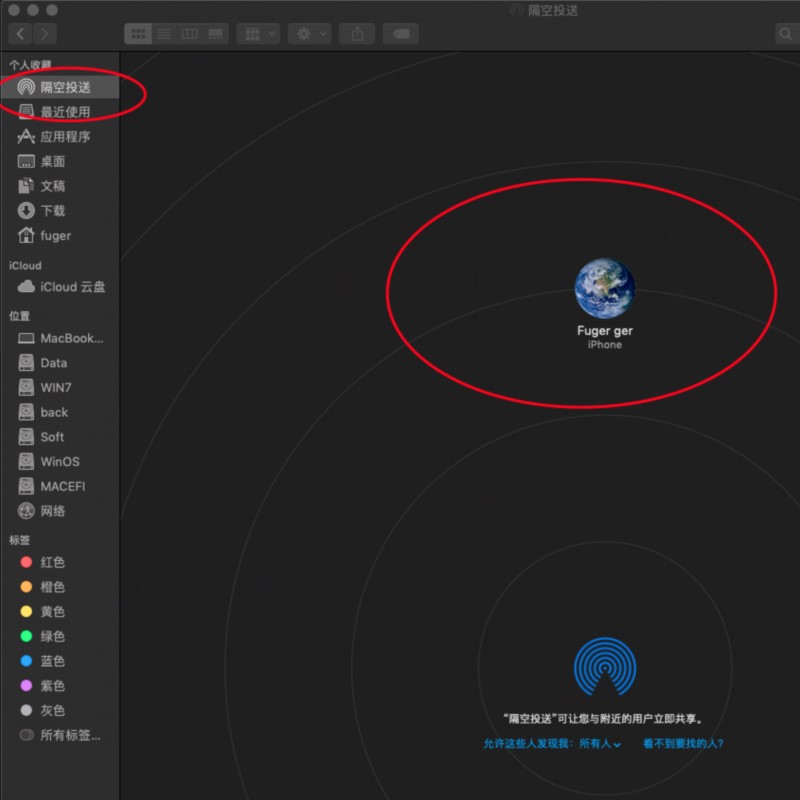Select the 蓝色 tag

(x=60, y=661)
